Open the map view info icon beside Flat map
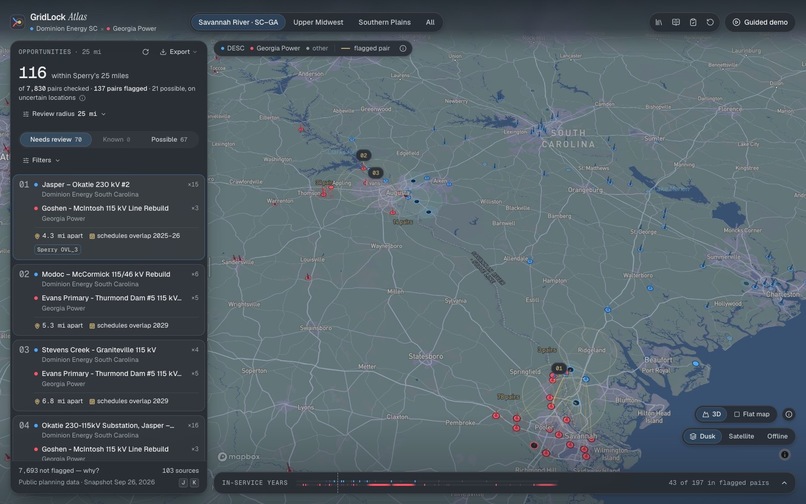Viewport: 806px width, 504px height. click(x=789, y=414)
